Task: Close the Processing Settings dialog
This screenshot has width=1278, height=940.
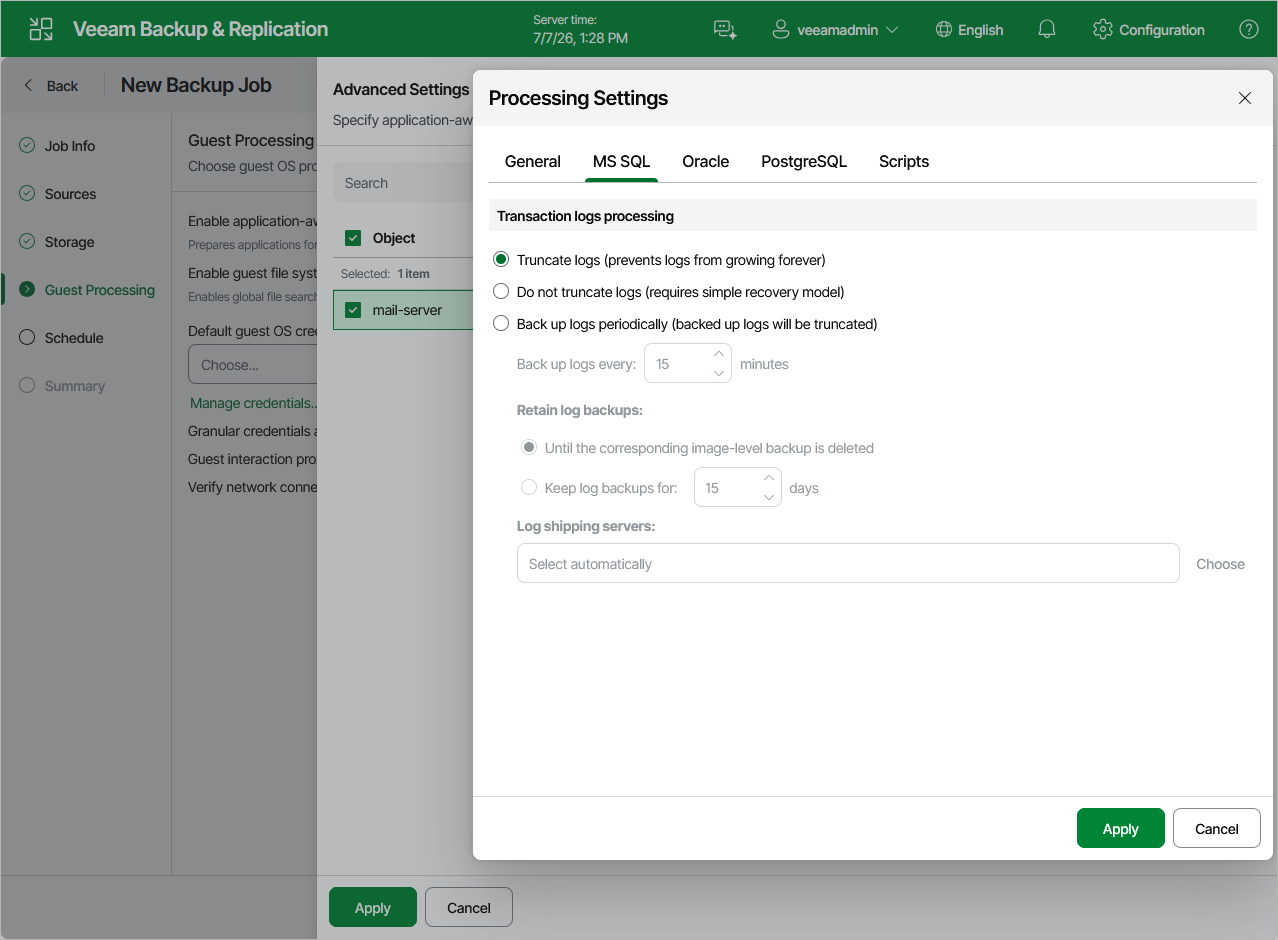Action: tap(1245, 98)
